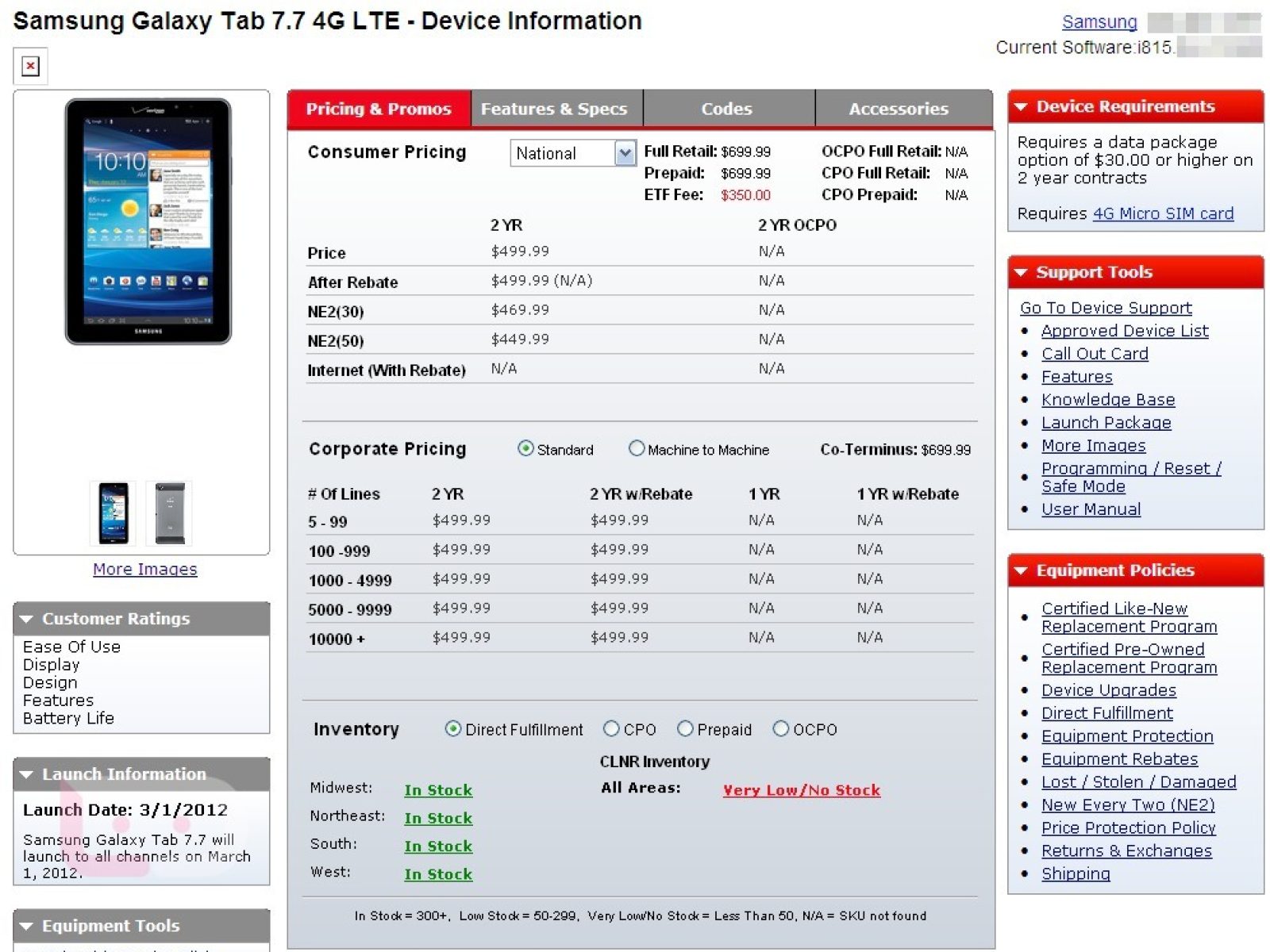
Task: Collapse the Device Requirements panel arrow
Action: [x=1021, y=107]
